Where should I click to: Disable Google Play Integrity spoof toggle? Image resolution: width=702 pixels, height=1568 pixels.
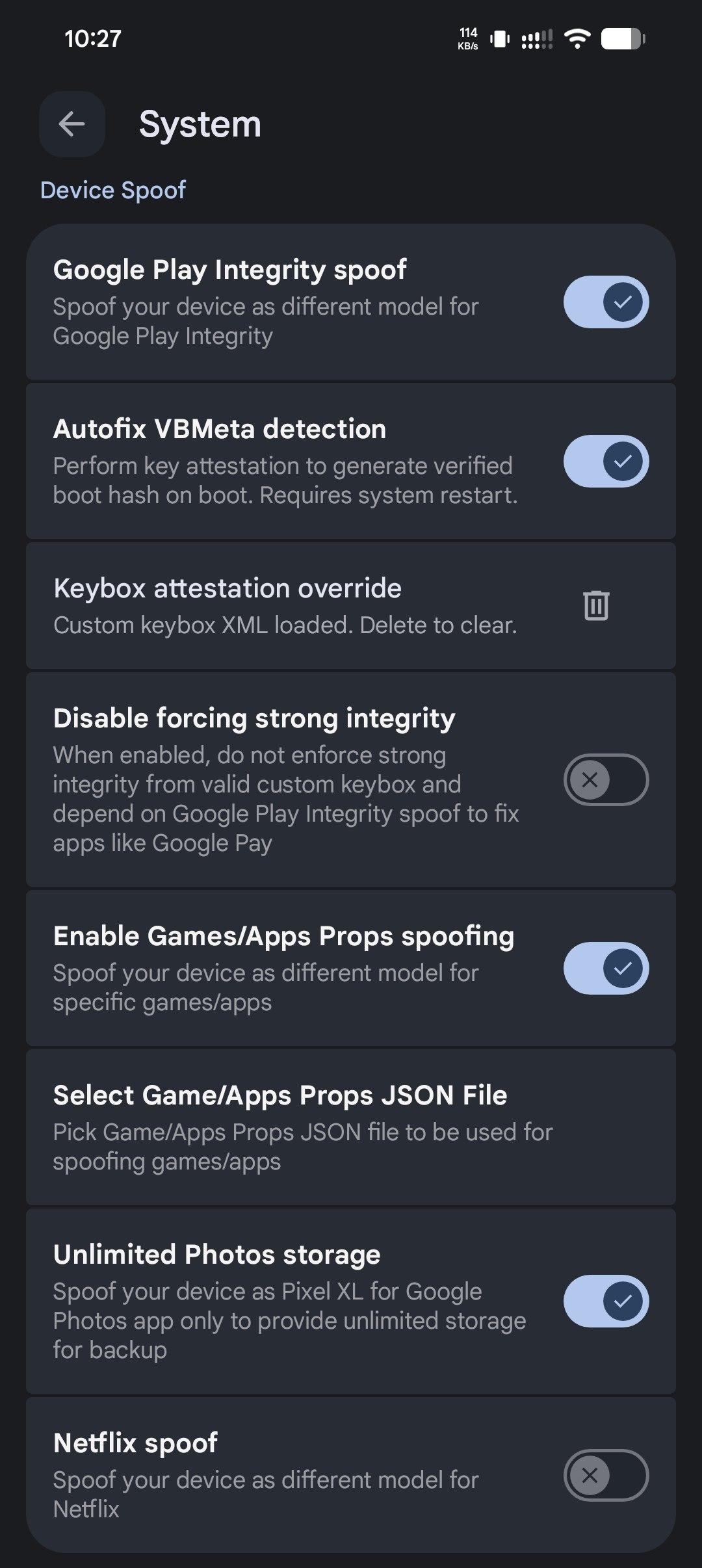606,302
